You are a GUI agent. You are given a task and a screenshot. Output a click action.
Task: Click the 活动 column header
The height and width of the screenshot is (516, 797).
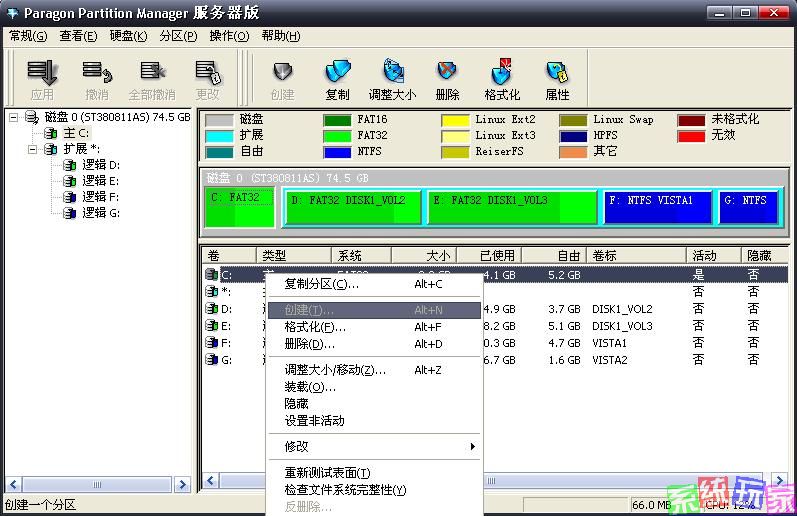(x=714, y=255)
